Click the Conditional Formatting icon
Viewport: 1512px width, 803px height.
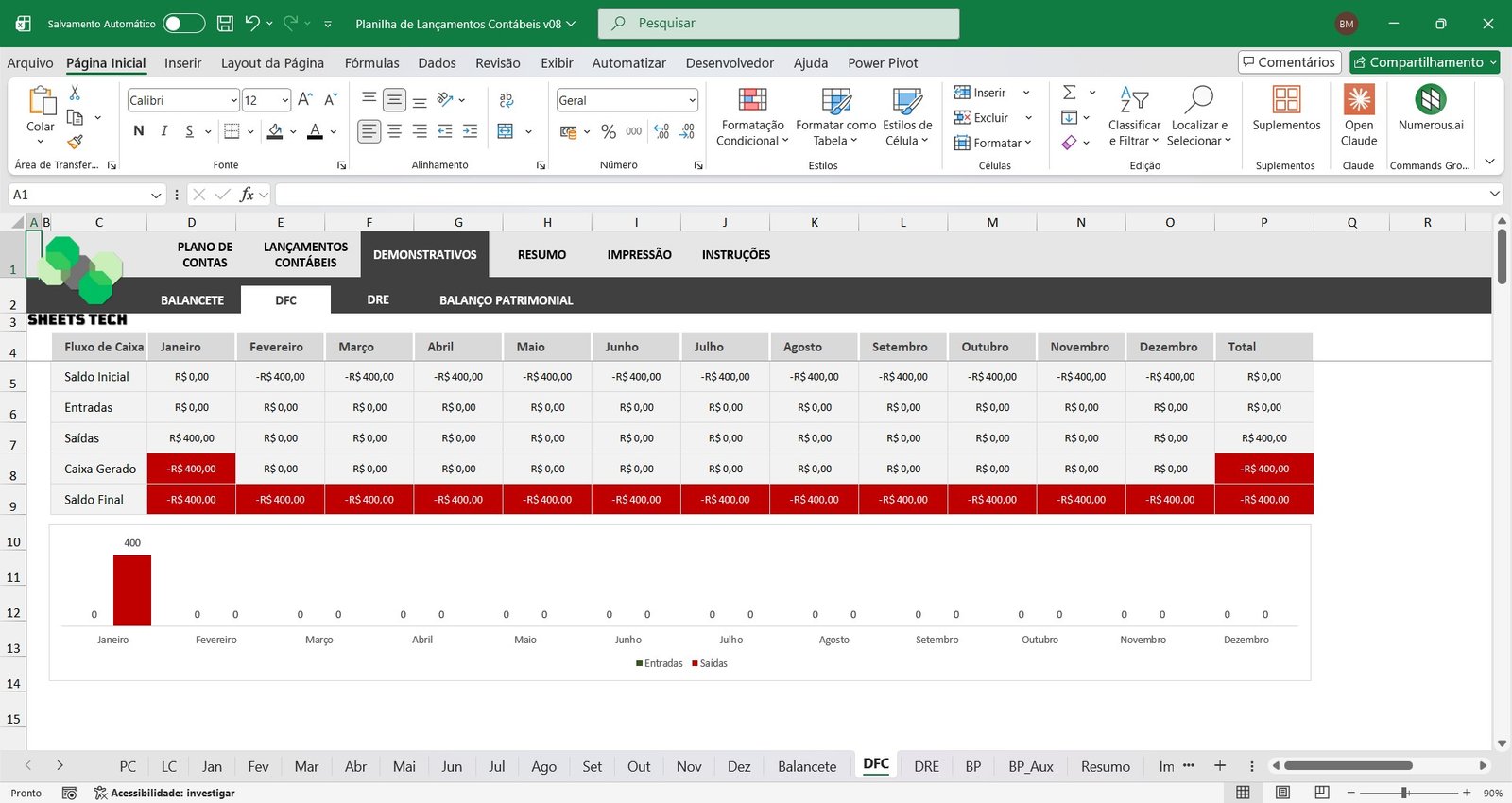click(x=752, y=101)
